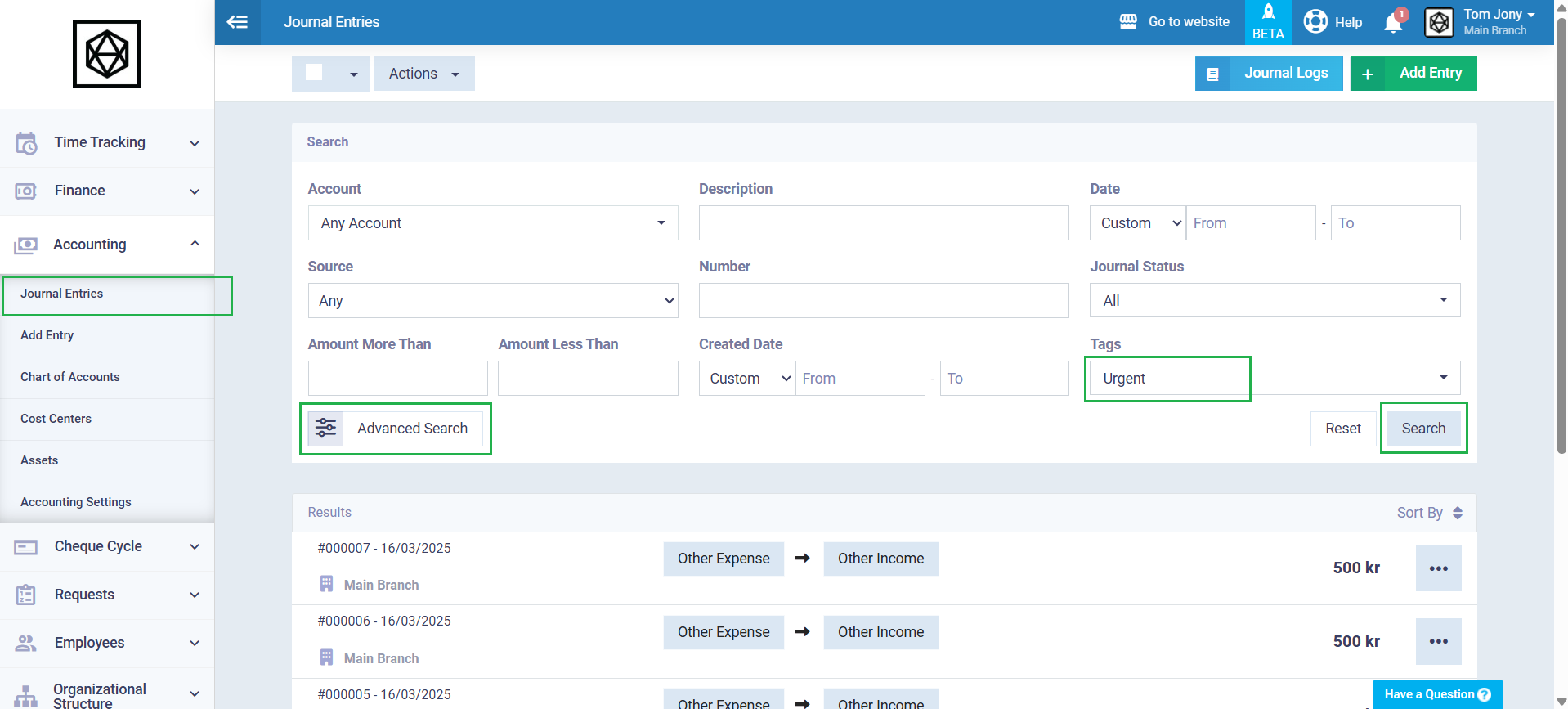
Task: Click the plus icon on Add Entry
Action: click(1368, 74)
